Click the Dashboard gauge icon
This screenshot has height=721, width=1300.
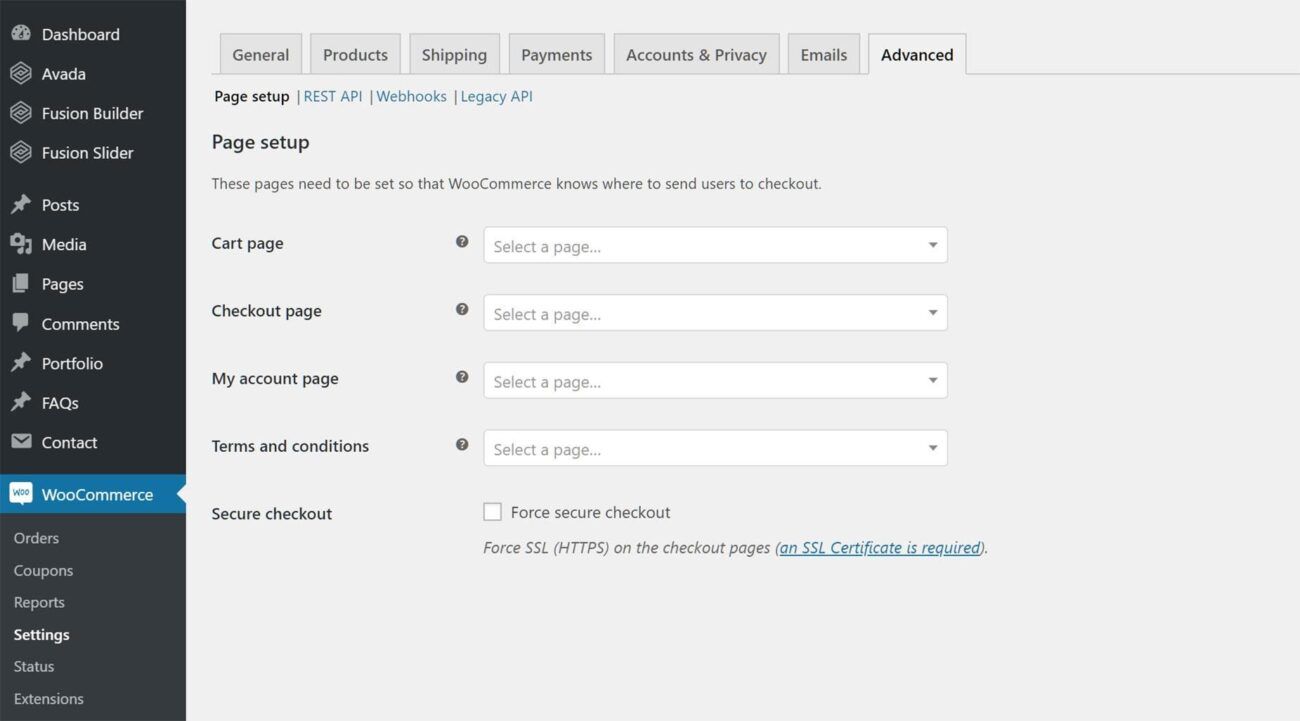click(21, 33)
